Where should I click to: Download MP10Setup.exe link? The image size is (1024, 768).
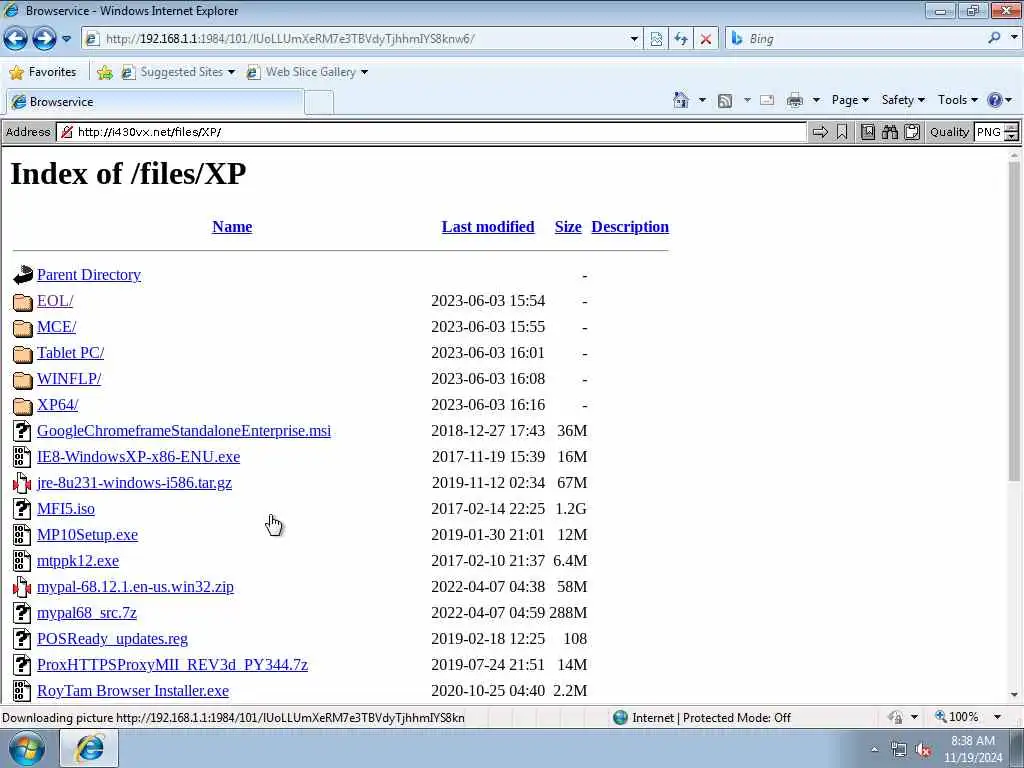[88, 535]
